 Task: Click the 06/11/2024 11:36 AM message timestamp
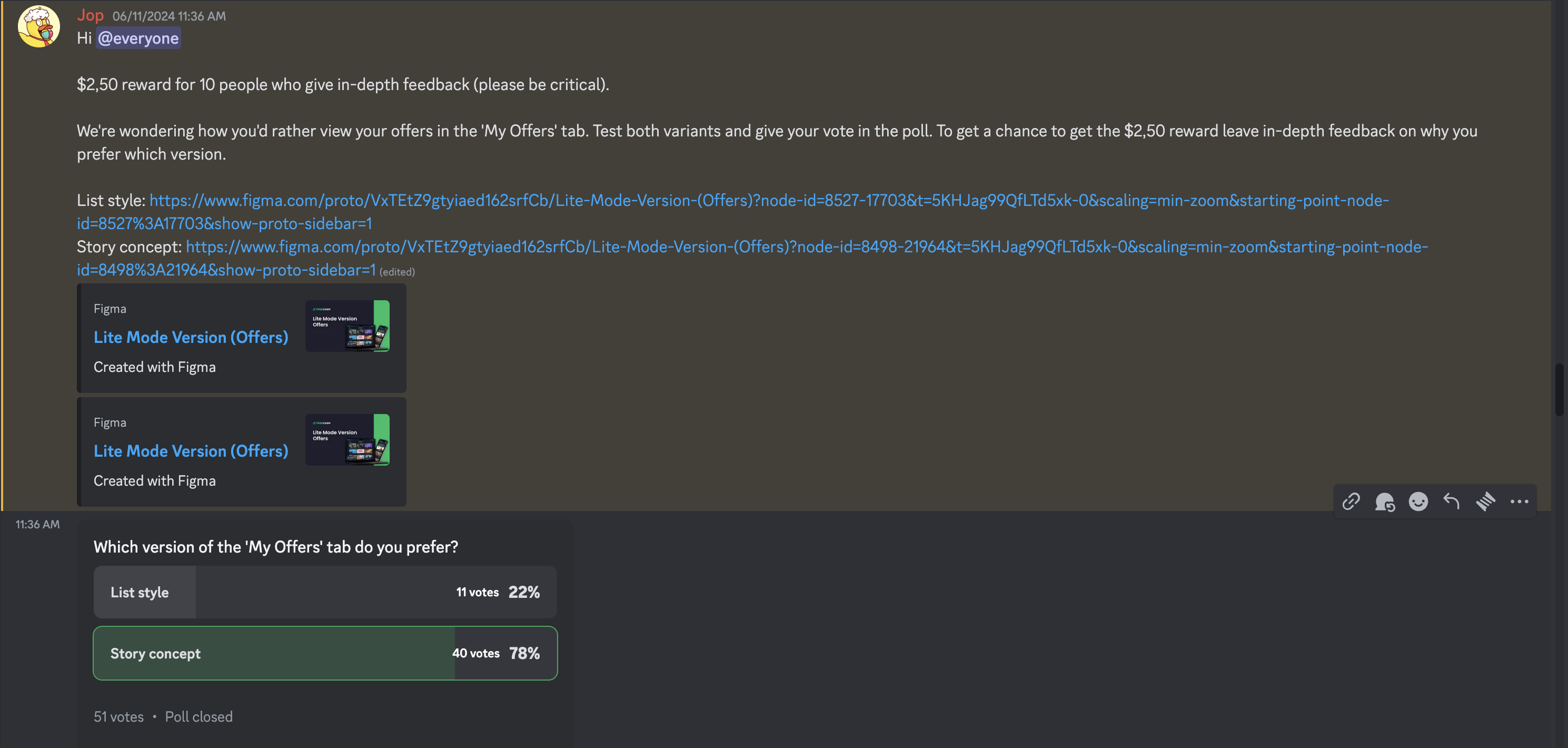(x=168, y=16)
